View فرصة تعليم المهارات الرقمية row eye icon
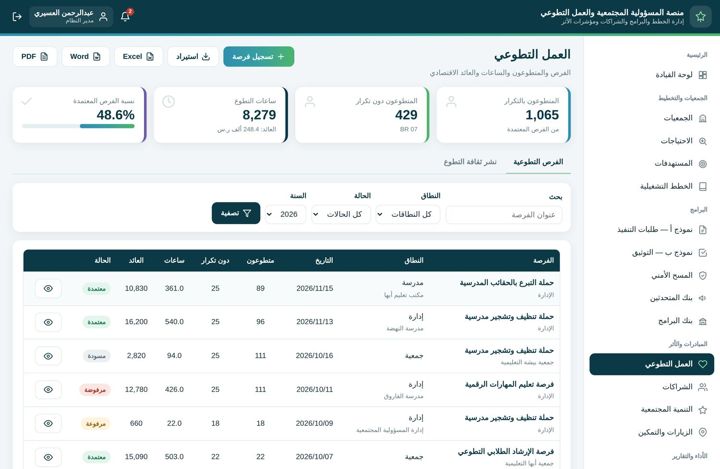The height and width of the screenshot is (469, 720). (x=48, y=390)
